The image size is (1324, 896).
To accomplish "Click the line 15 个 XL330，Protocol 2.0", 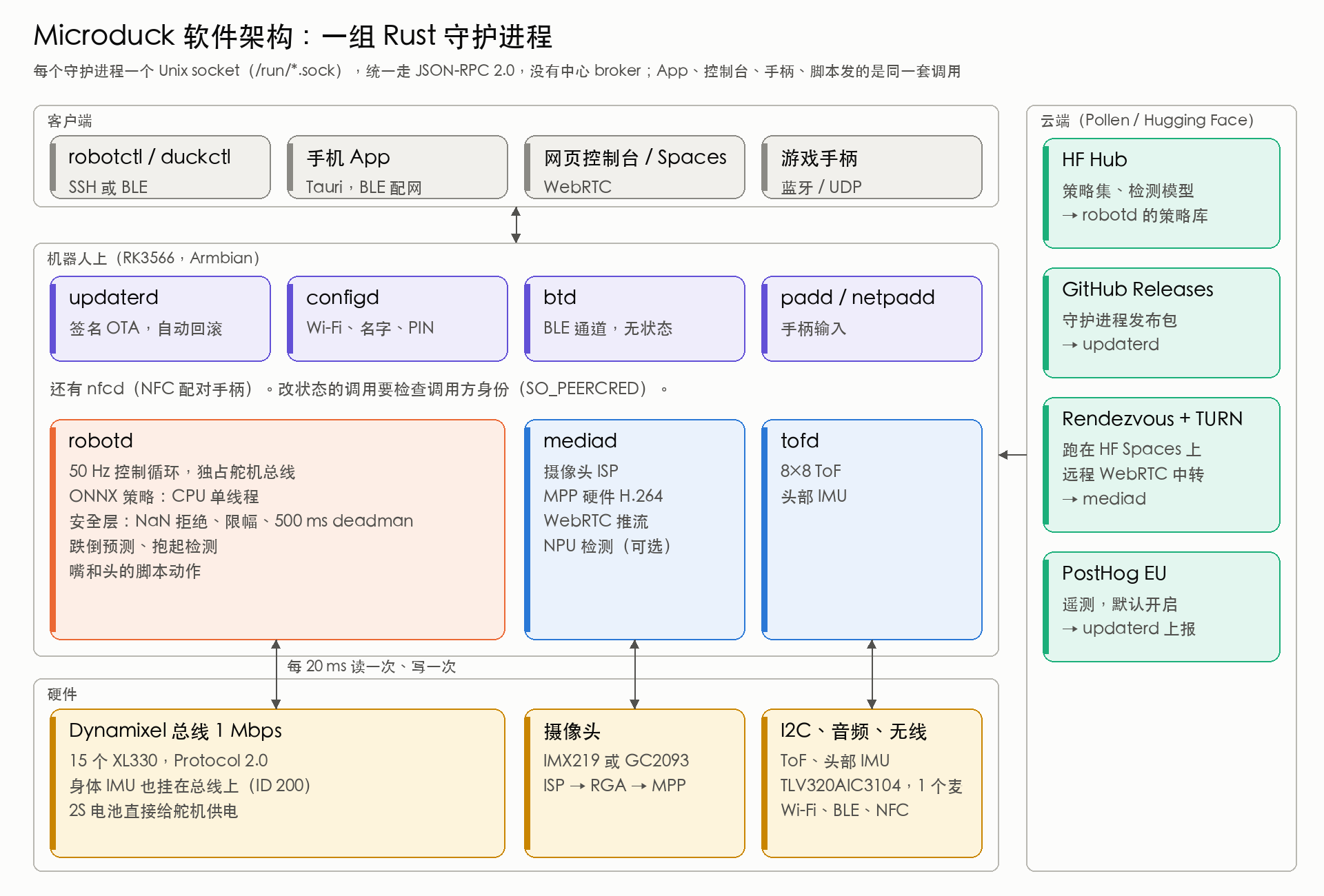I will coord(168,762).
